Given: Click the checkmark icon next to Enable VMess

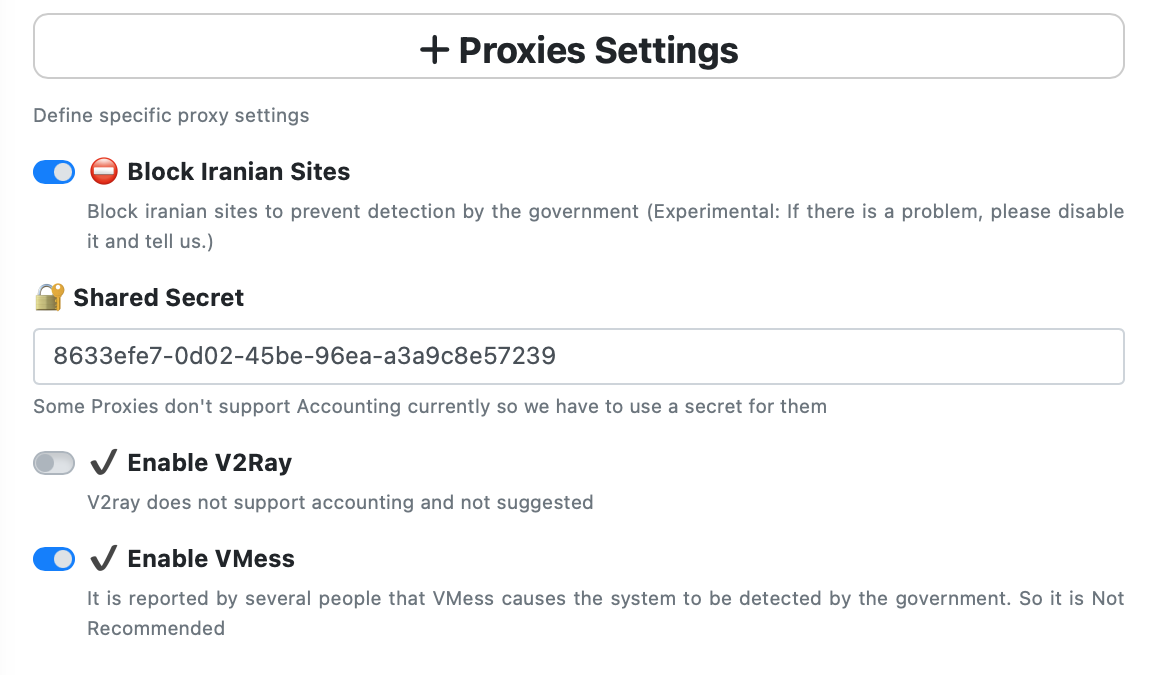Looking at the screenshot, I should 103,558.
